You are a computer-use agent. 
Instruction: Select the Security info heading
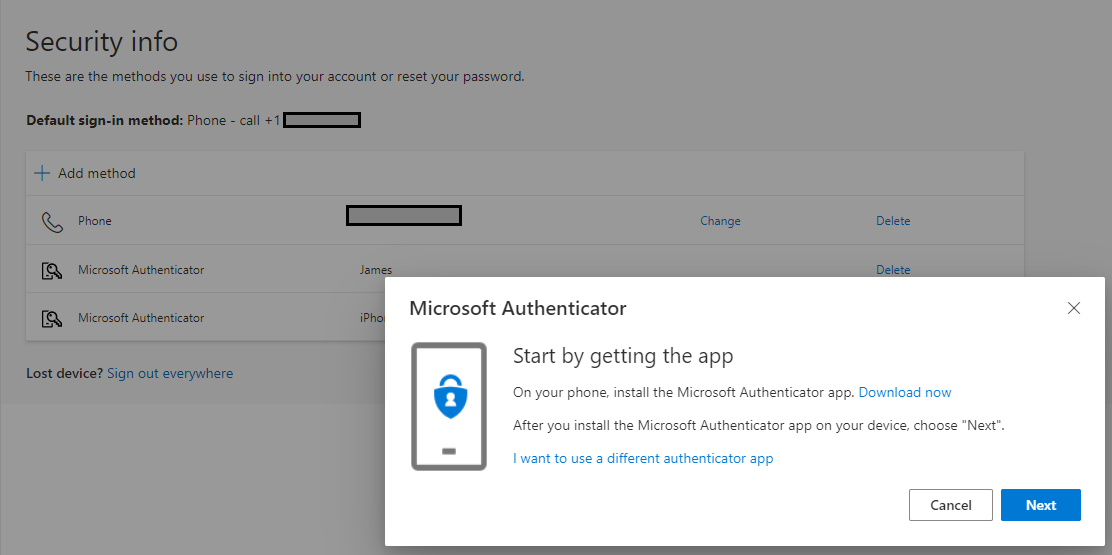point(101,42)
